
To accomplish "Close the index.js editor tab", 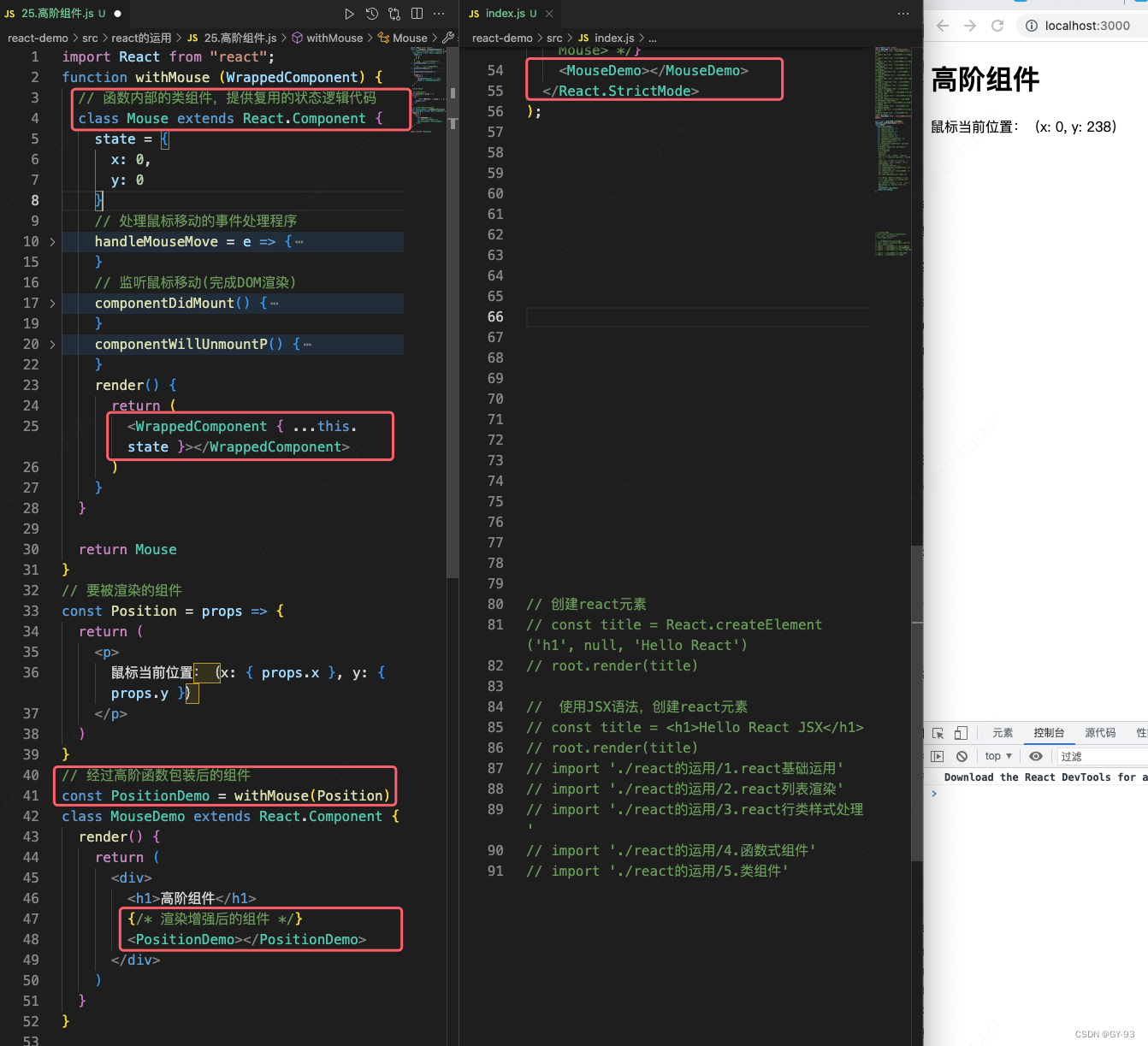I will pyautogui.click(x=549, y=14).
